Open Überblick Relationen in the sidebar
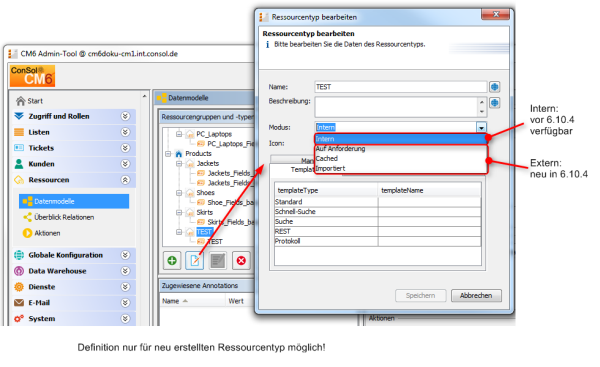This screenshot has width=600, height=367. click(64, 217)
